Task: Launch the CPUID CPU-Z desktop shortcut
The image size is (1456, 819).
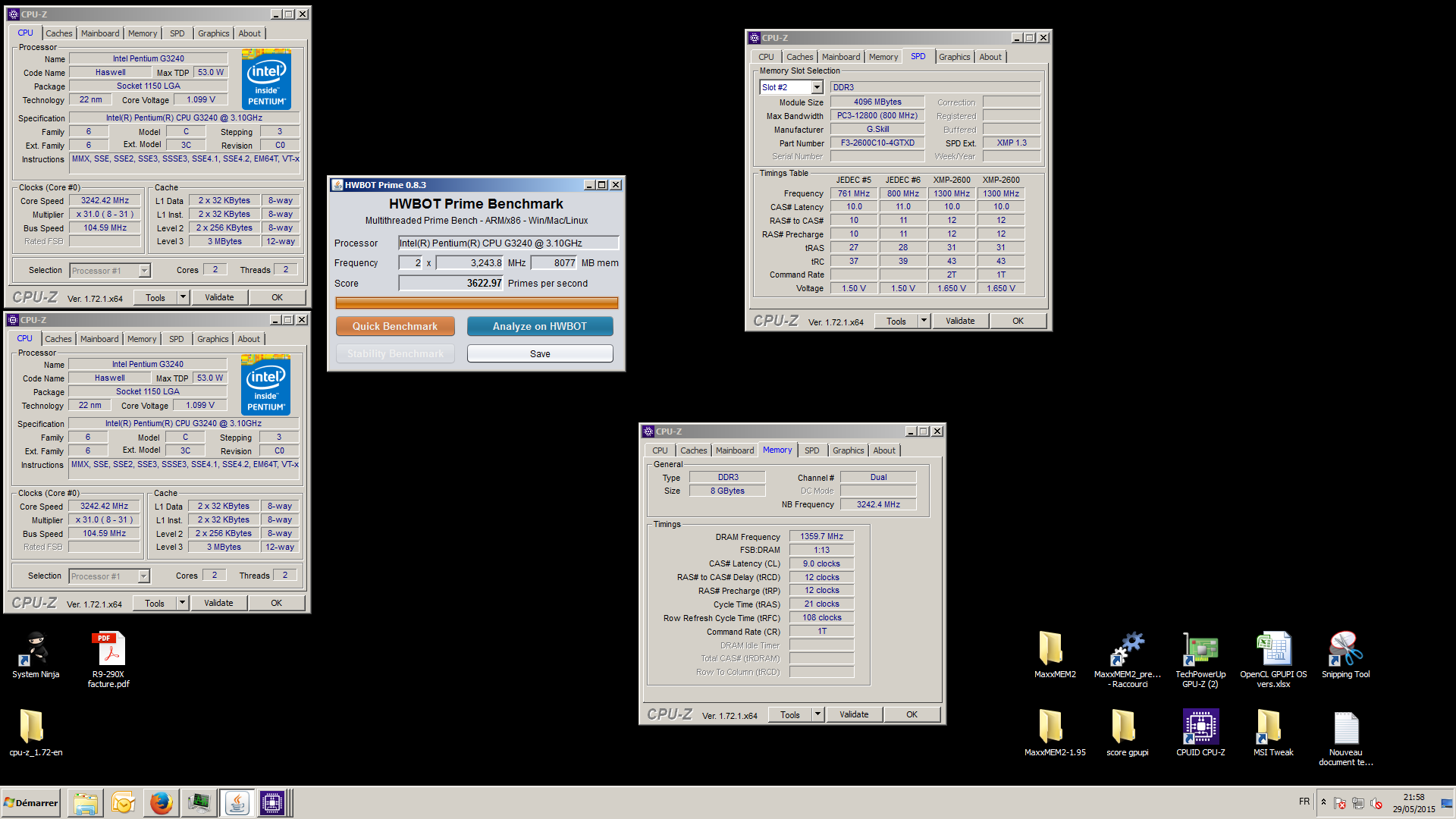Action: (x=1200, y=733)
